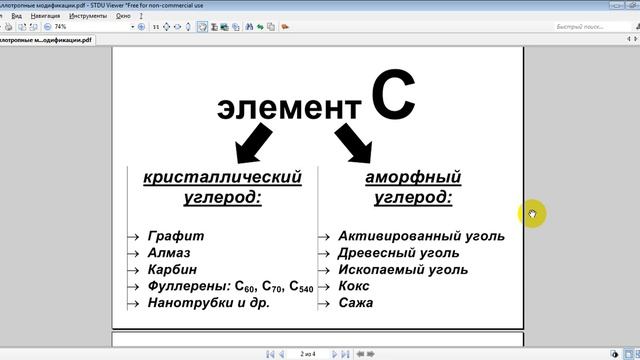Select the image selection tool icon
Image resolution: width=640 pixels, height=360 pixels.
[224, 27]
